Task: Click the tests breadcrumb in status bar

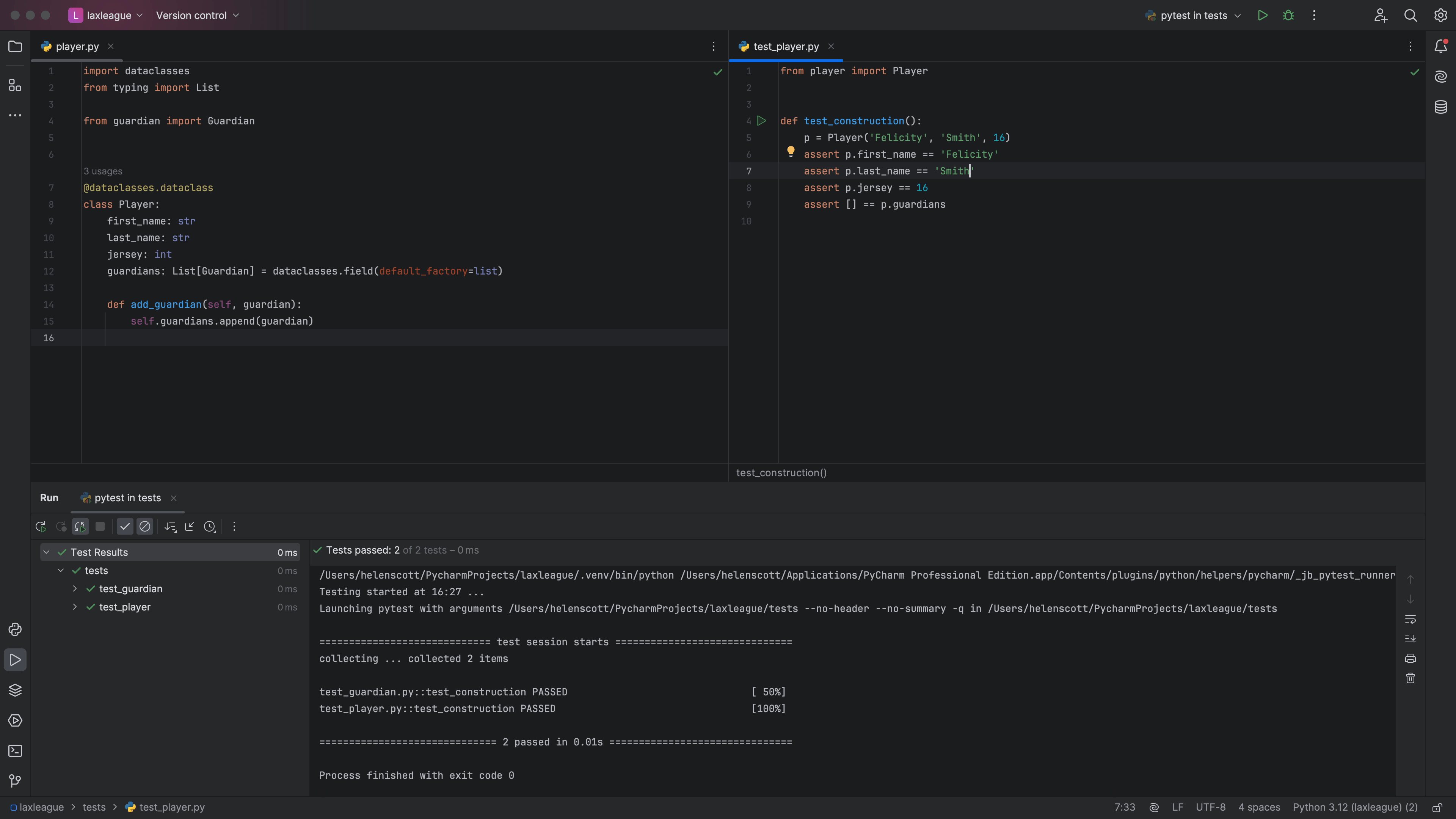Action: pyautogui.click(x=94, y=807)
